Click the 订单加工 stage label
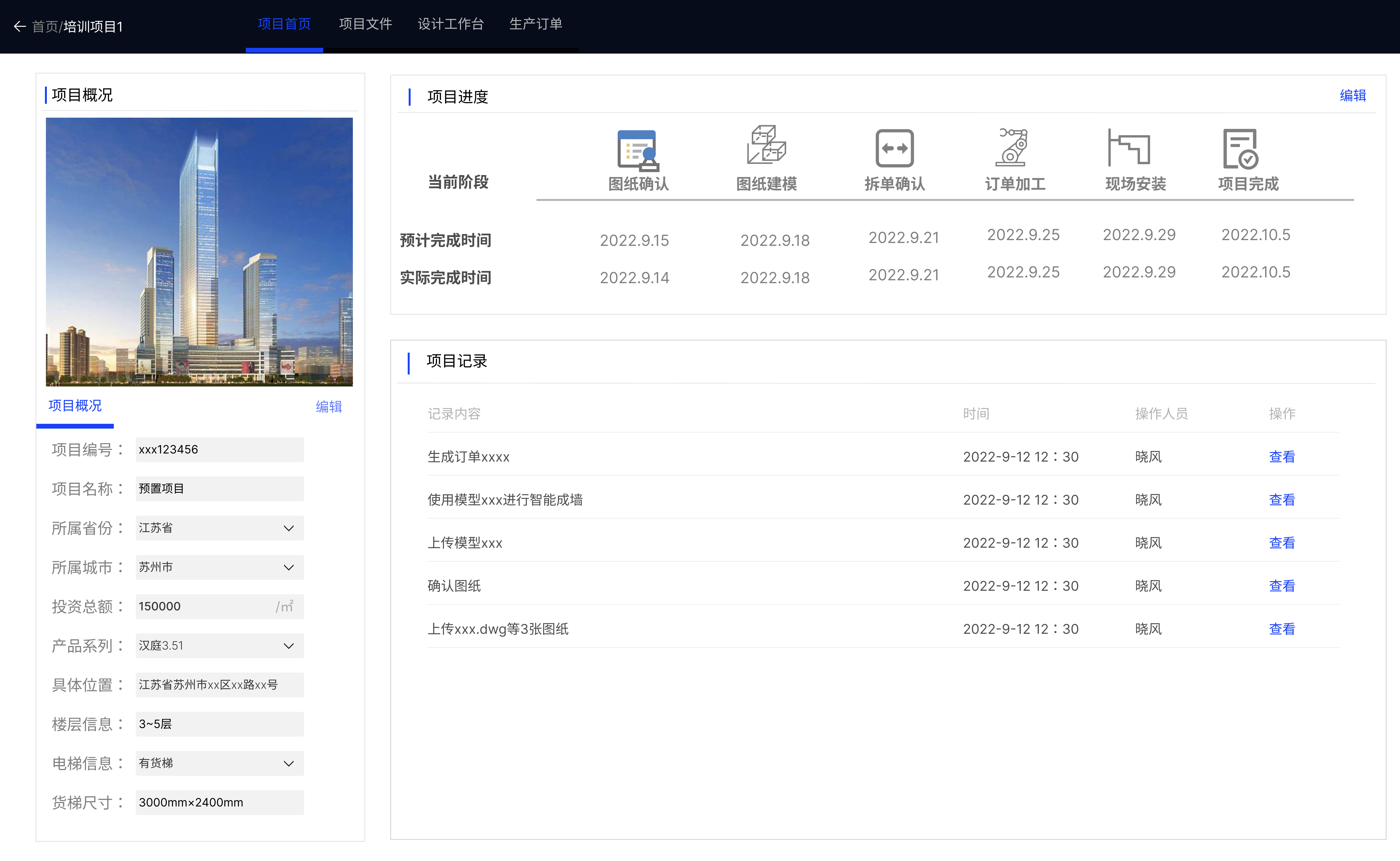This screenshot has width=1400, height=861. [1015, 184]
